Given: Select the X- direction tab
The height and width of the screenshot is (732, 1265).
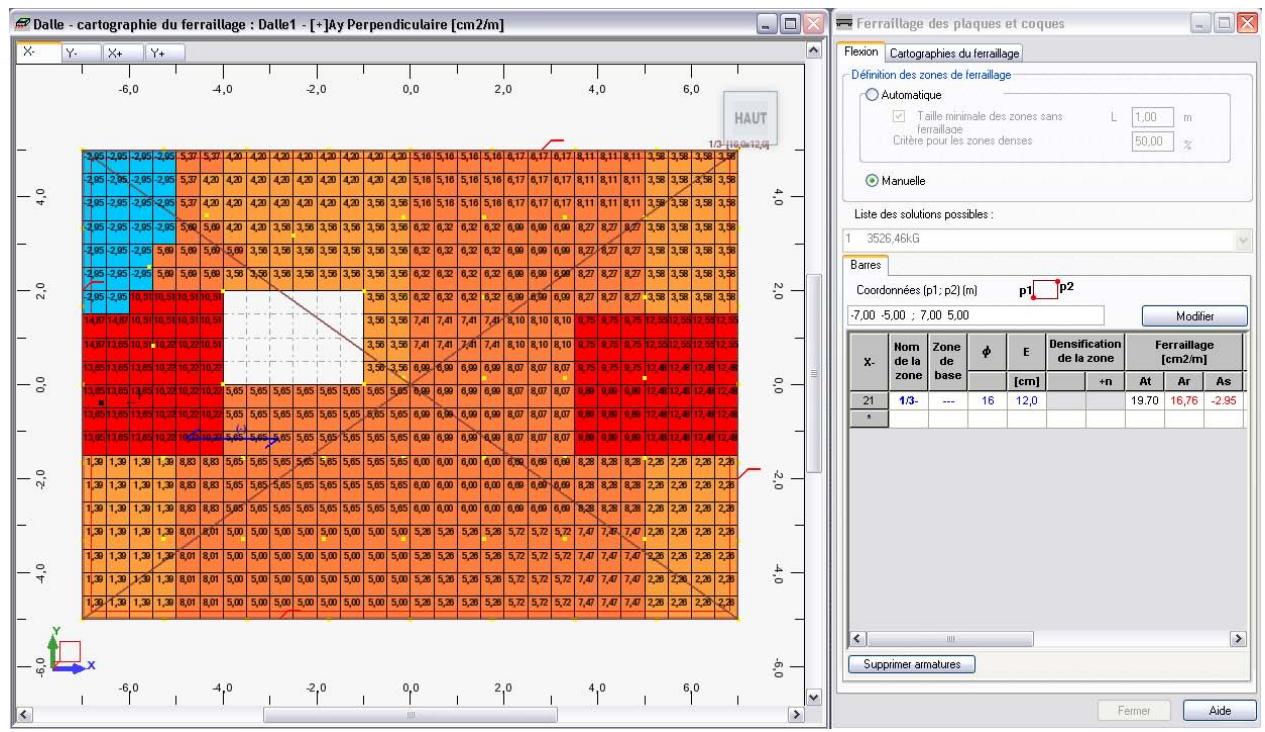Looking at the screenshot, I should click(36, 51).
